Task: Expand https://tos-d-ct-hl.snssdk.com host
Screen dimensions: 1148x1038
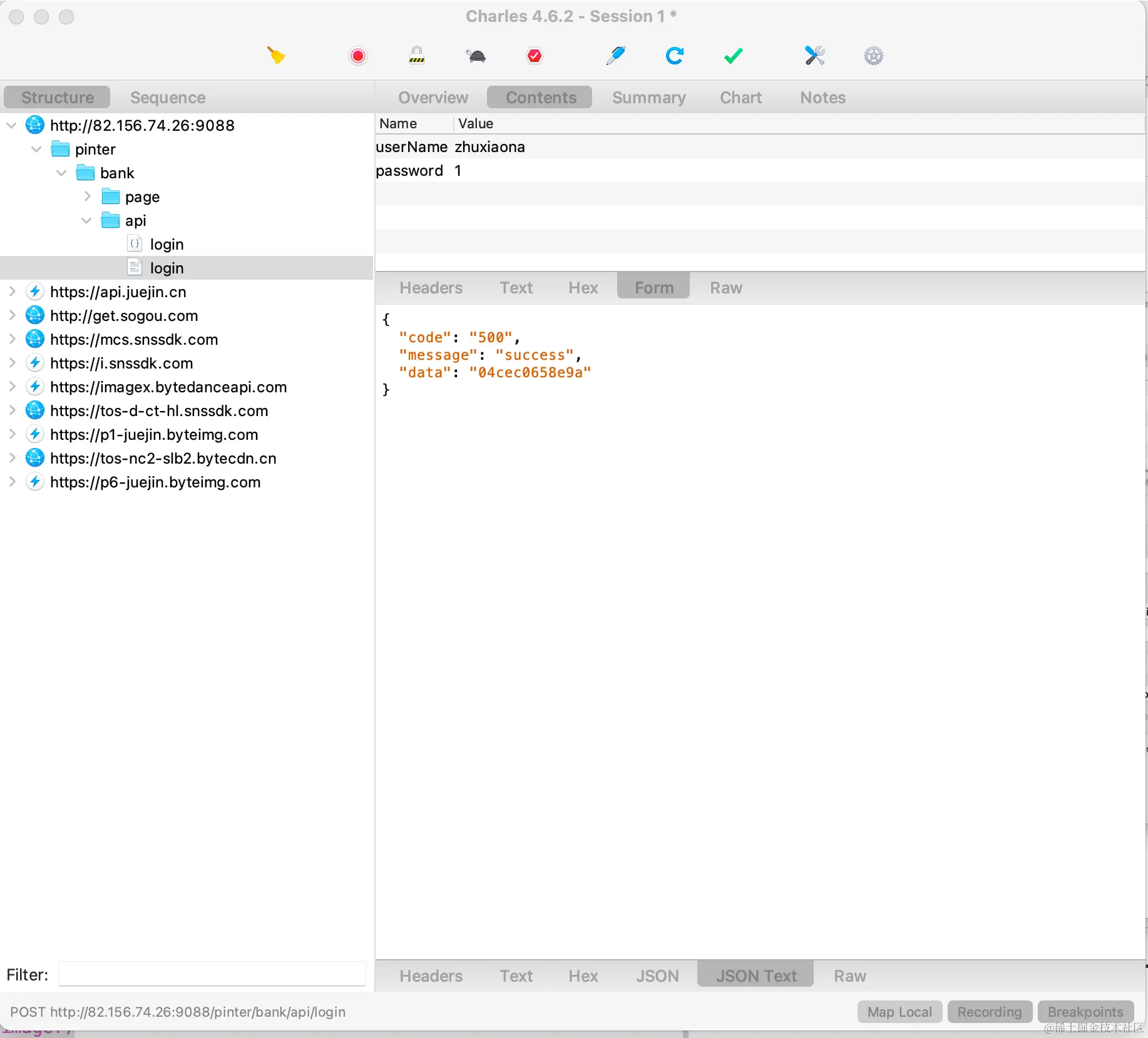Action: coord(12,410)
